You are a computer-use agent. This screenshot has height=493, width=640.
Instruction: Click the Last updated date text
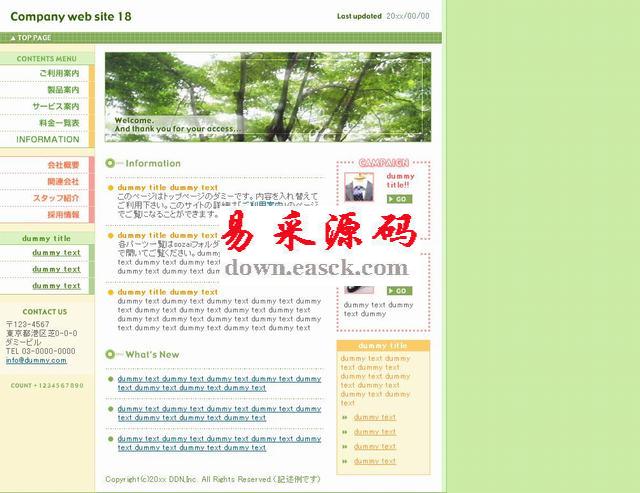coord(383,16)
